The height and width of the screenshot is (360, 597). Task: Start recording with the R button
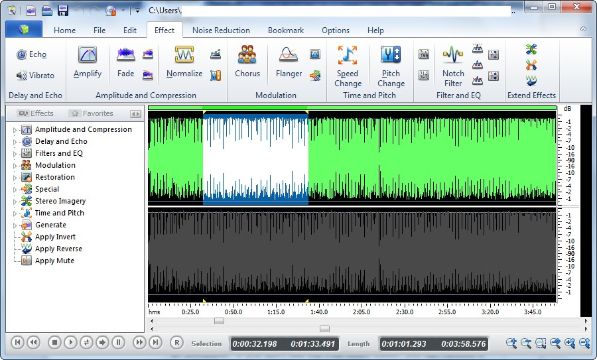coord(177,342)
